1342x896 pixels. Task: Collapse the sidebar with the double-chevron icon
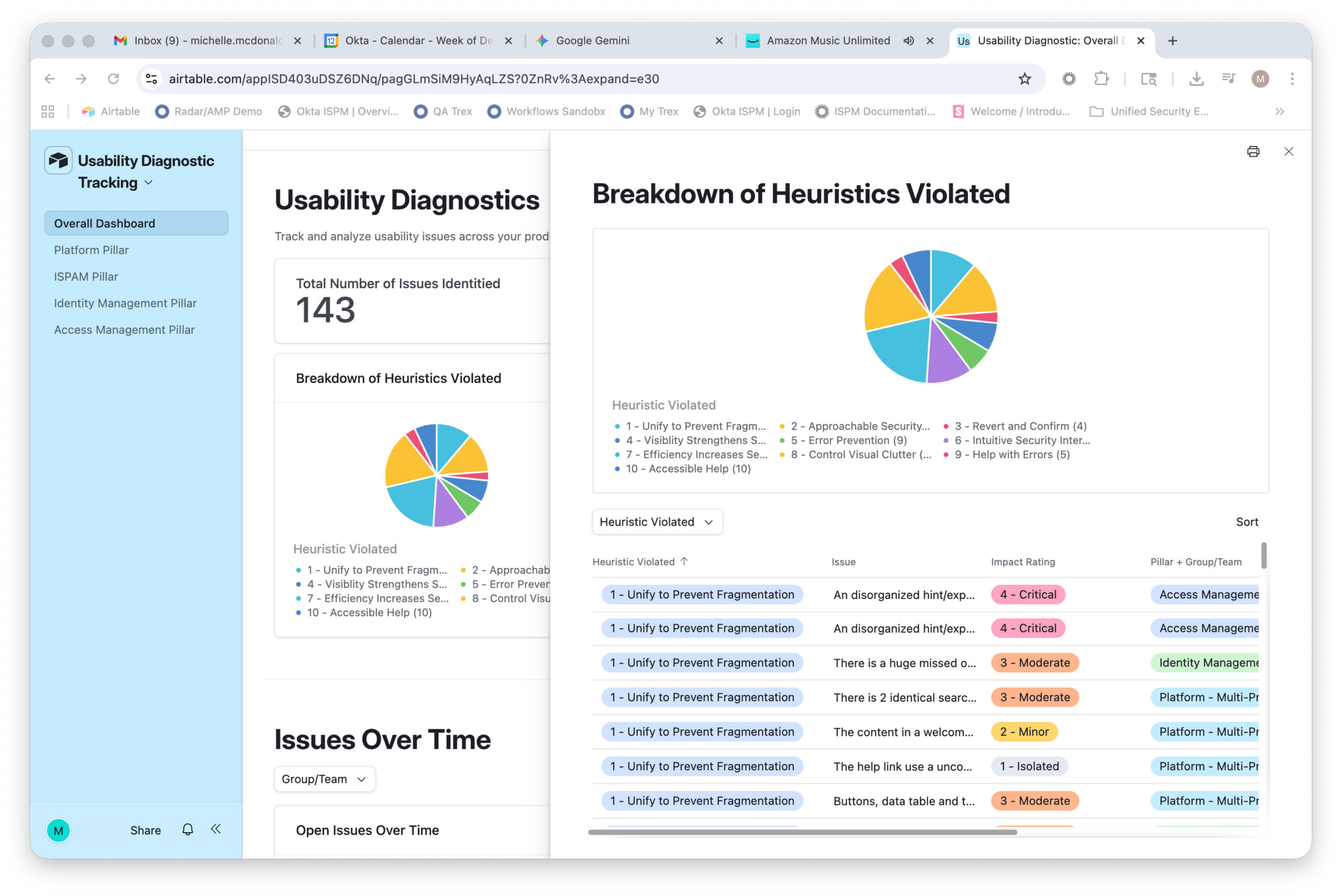(x=215, y=829)
